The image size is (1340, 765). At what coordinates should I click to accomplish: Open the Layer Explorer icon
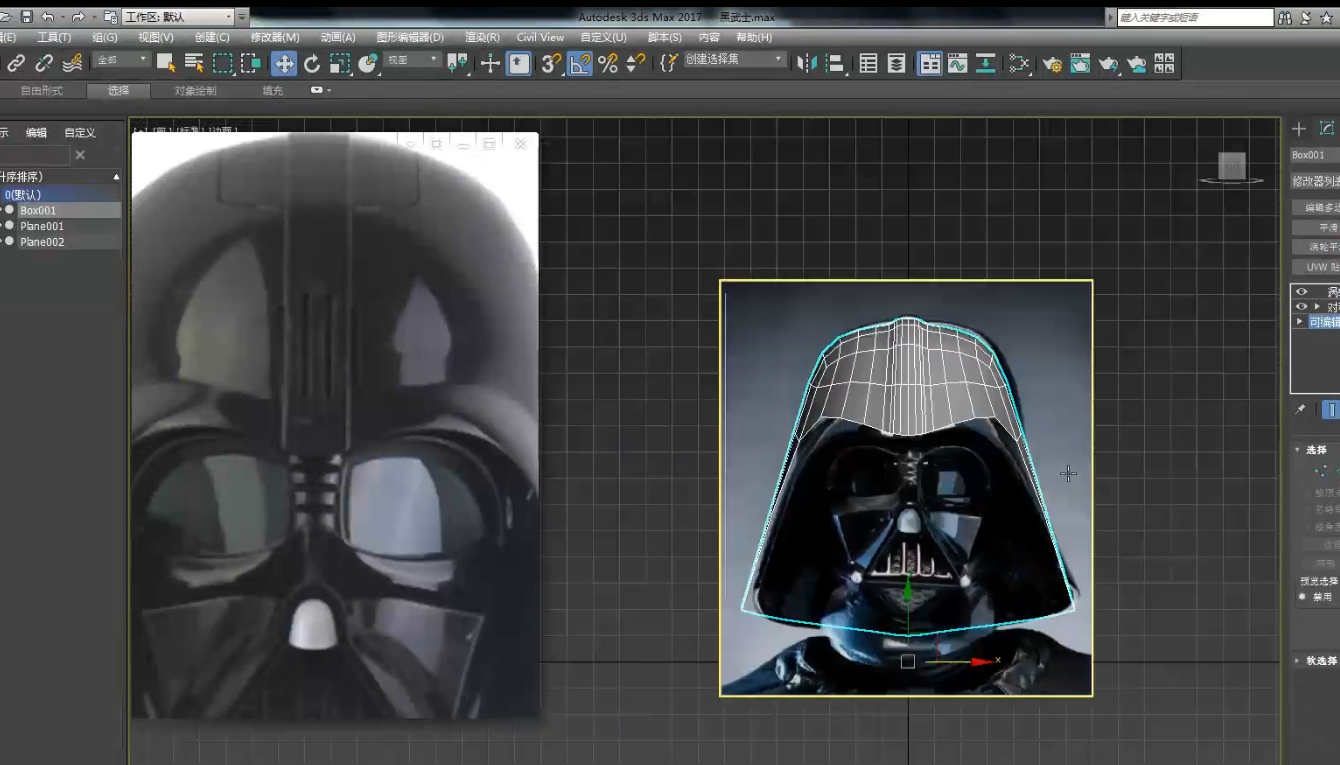click(x=896, y=63)
